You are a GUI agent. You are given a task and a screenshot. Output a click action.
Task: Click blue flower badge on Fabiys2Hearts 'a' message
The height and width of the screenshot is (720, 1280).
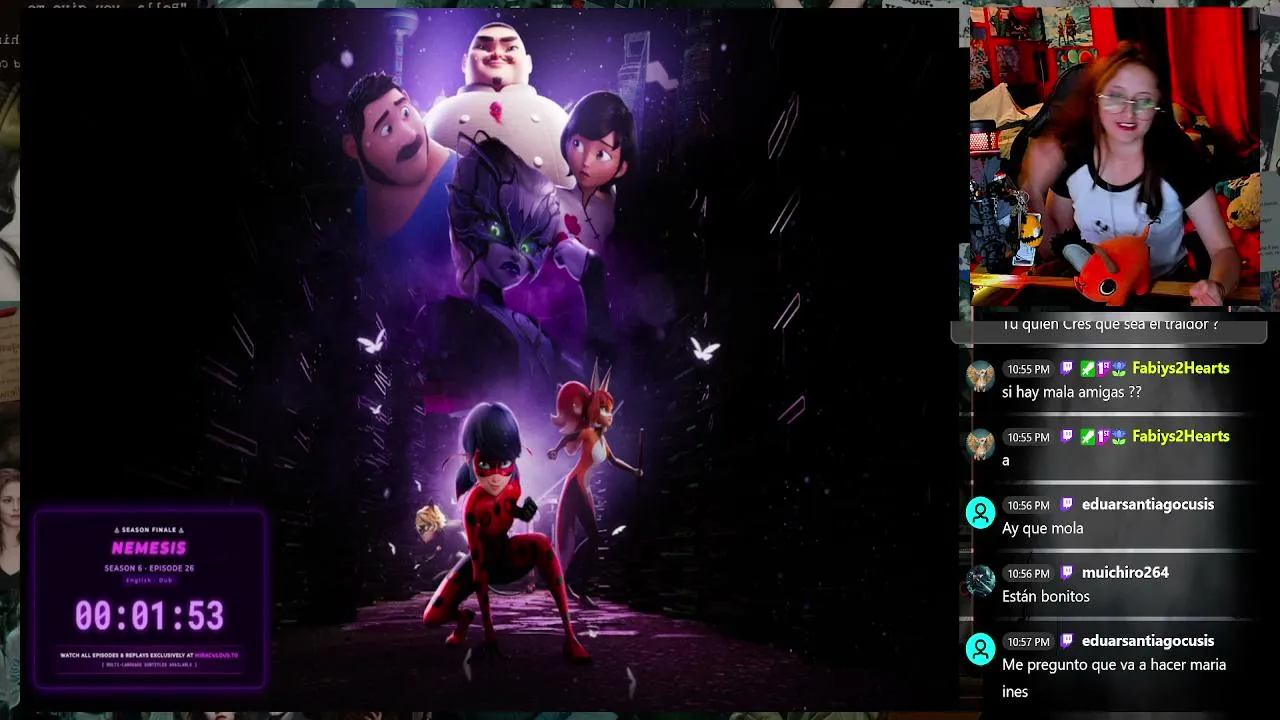point(1118,436)
